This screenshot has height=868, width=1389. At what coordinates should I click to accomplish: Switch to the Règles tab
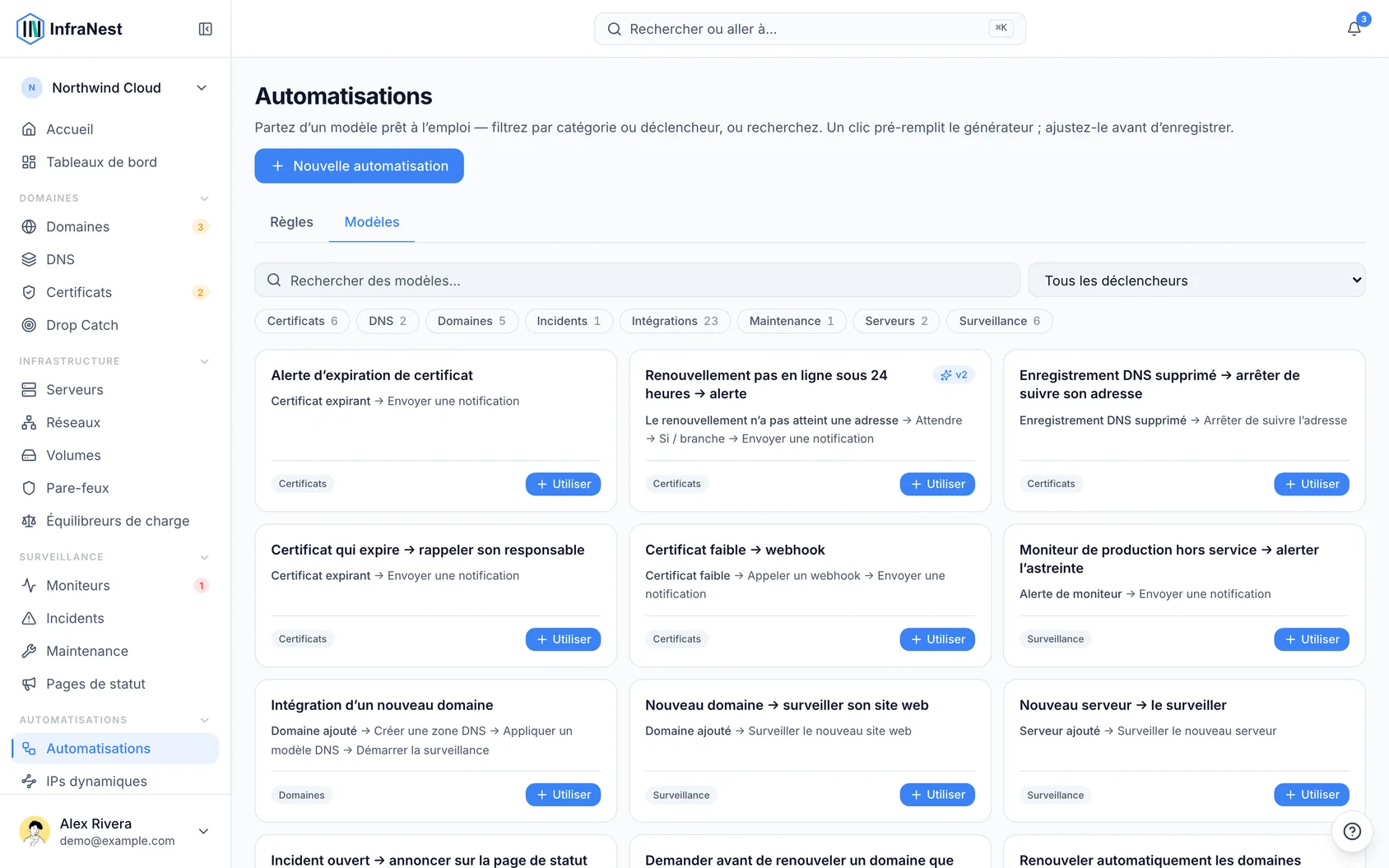tap(291, 222)
